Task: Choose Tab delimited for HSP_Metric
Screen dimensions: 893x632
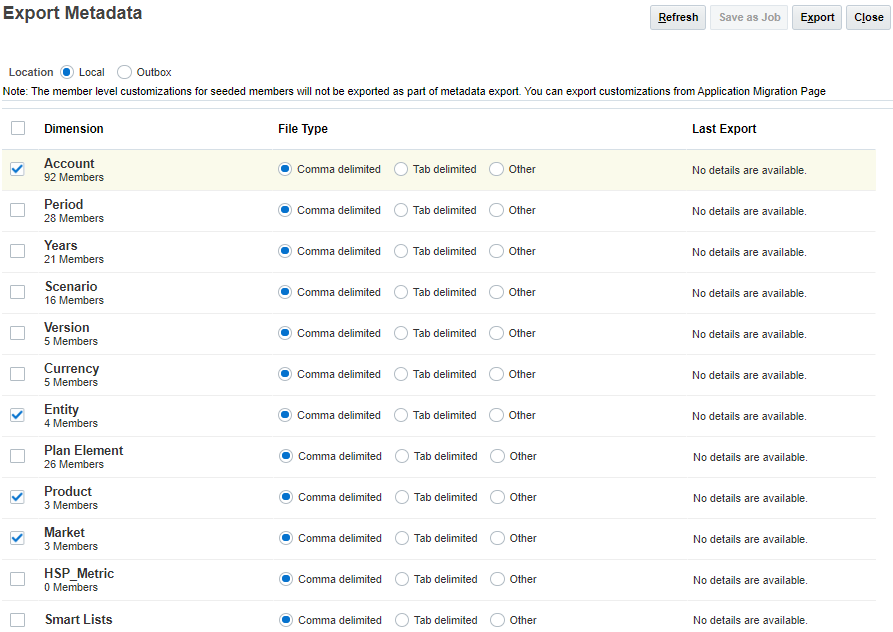Action: tap(401, 579)
